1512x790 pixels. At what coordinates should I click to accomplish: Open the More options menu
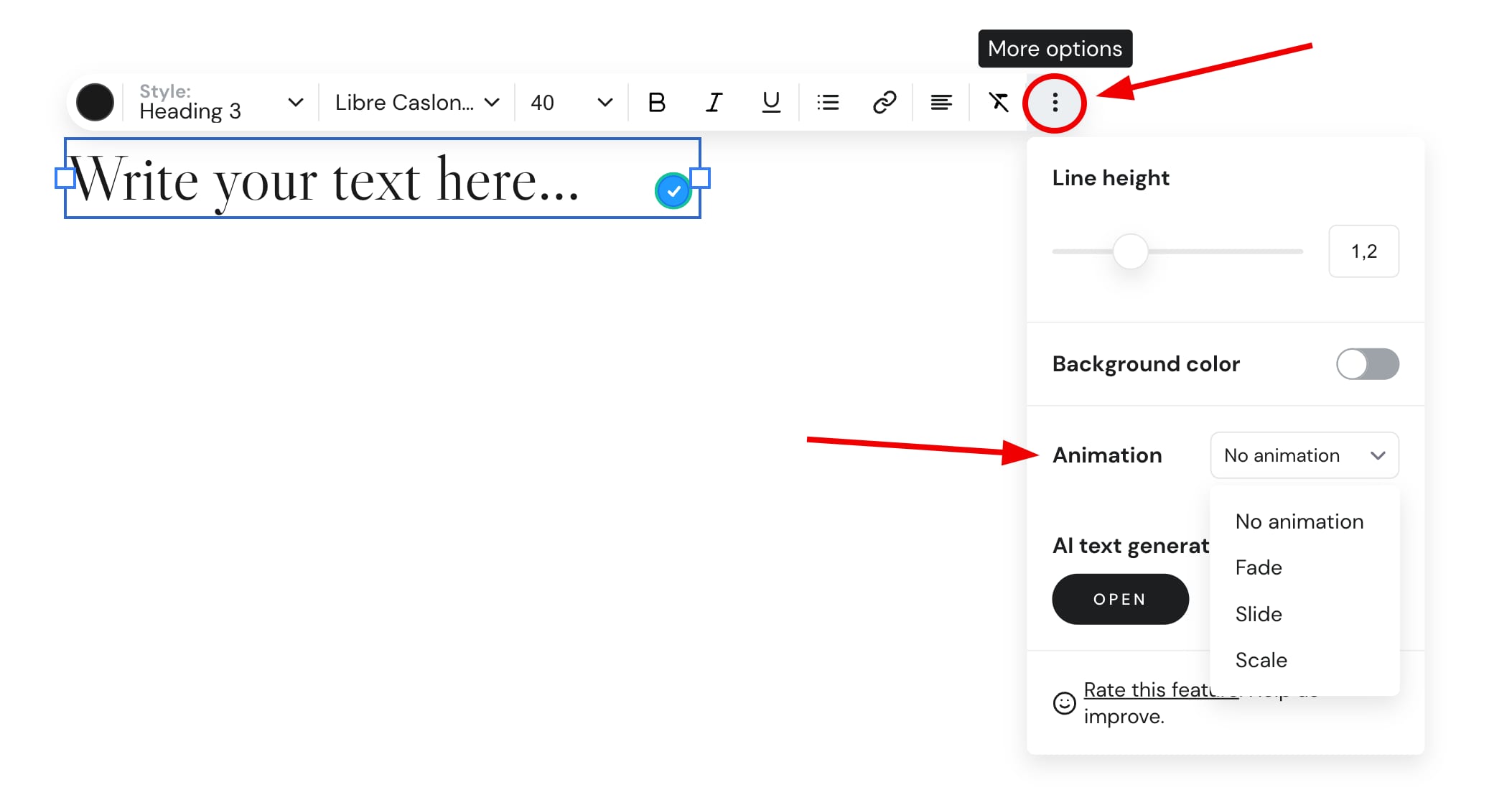[1054, 102]
